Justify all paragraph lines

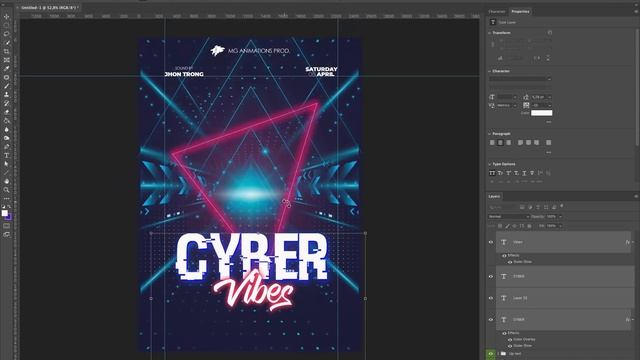coord(549,142)
